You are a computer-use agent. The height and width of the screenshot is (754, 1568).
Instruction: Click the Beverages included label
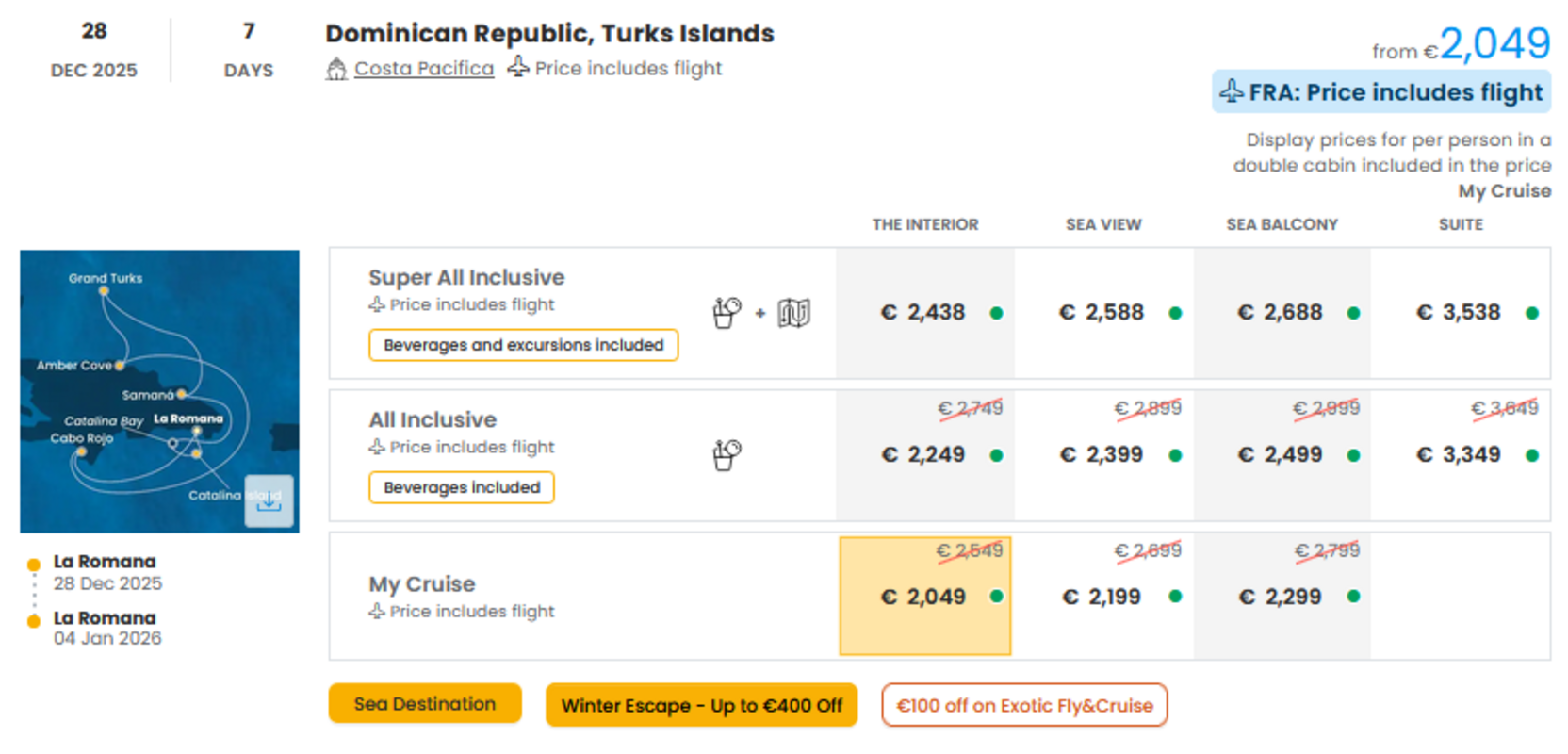click(x=462, y=487)
